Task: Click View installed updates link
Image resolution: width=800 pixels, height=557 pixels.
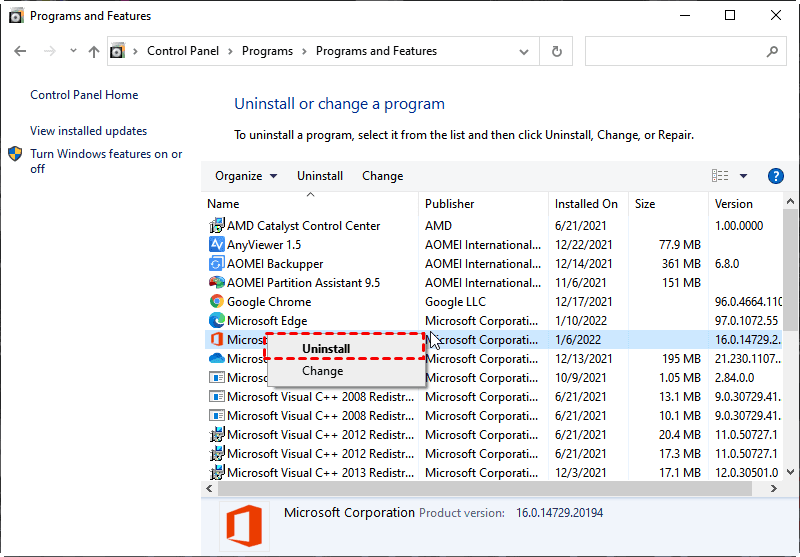Action: click(x=88, y=131)
